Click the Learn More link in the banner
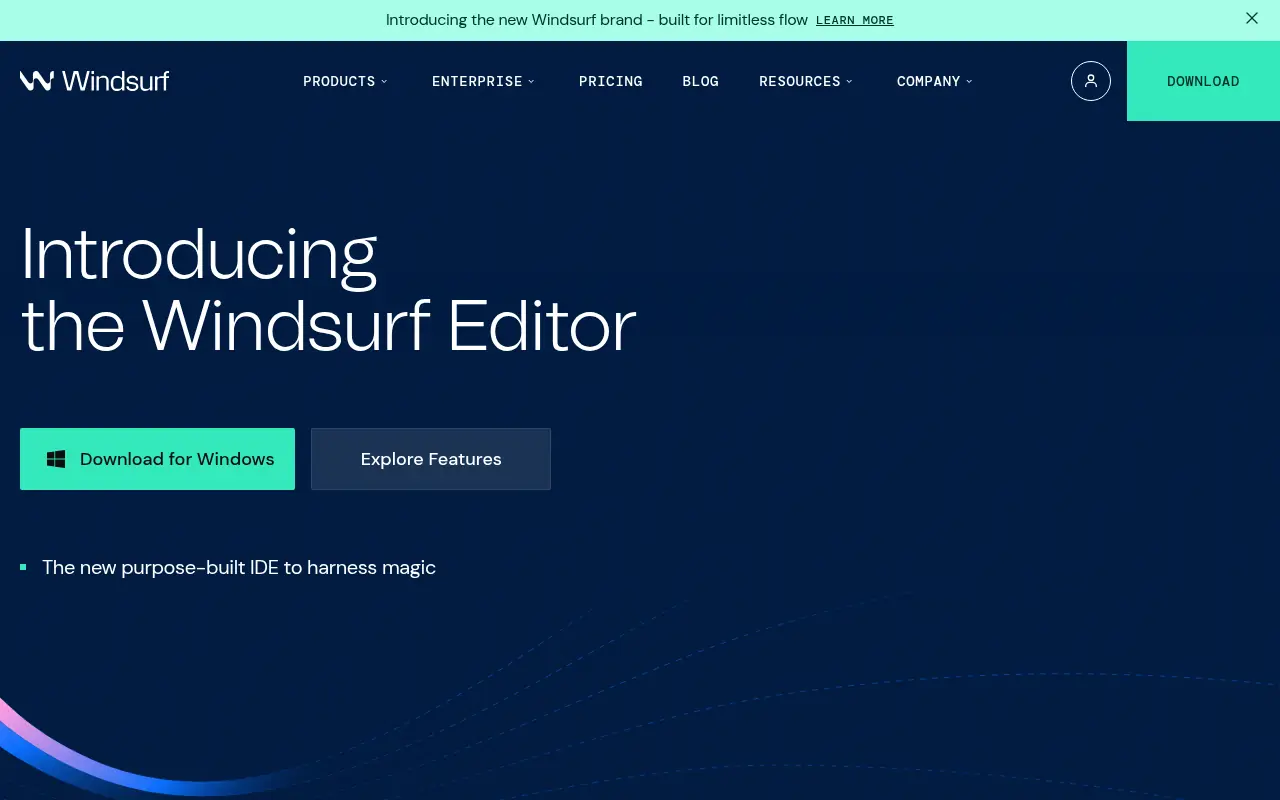1280x800 pixels. pos(854,21)
